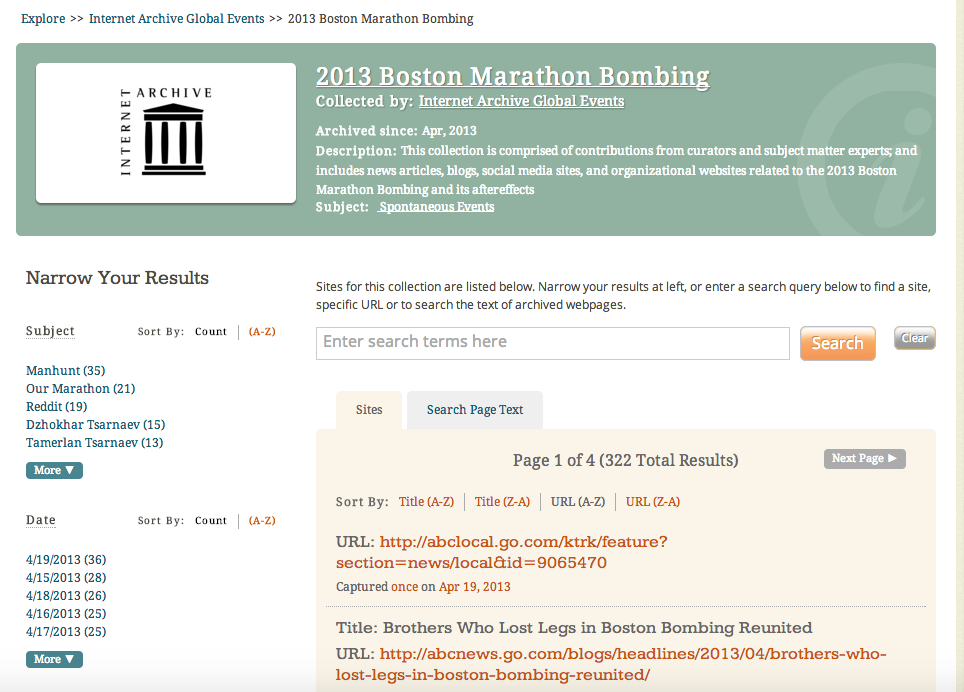Filter by date 4/16/2013 (25)
Viewport: 964px width, 692px height.
click(66, 614)
